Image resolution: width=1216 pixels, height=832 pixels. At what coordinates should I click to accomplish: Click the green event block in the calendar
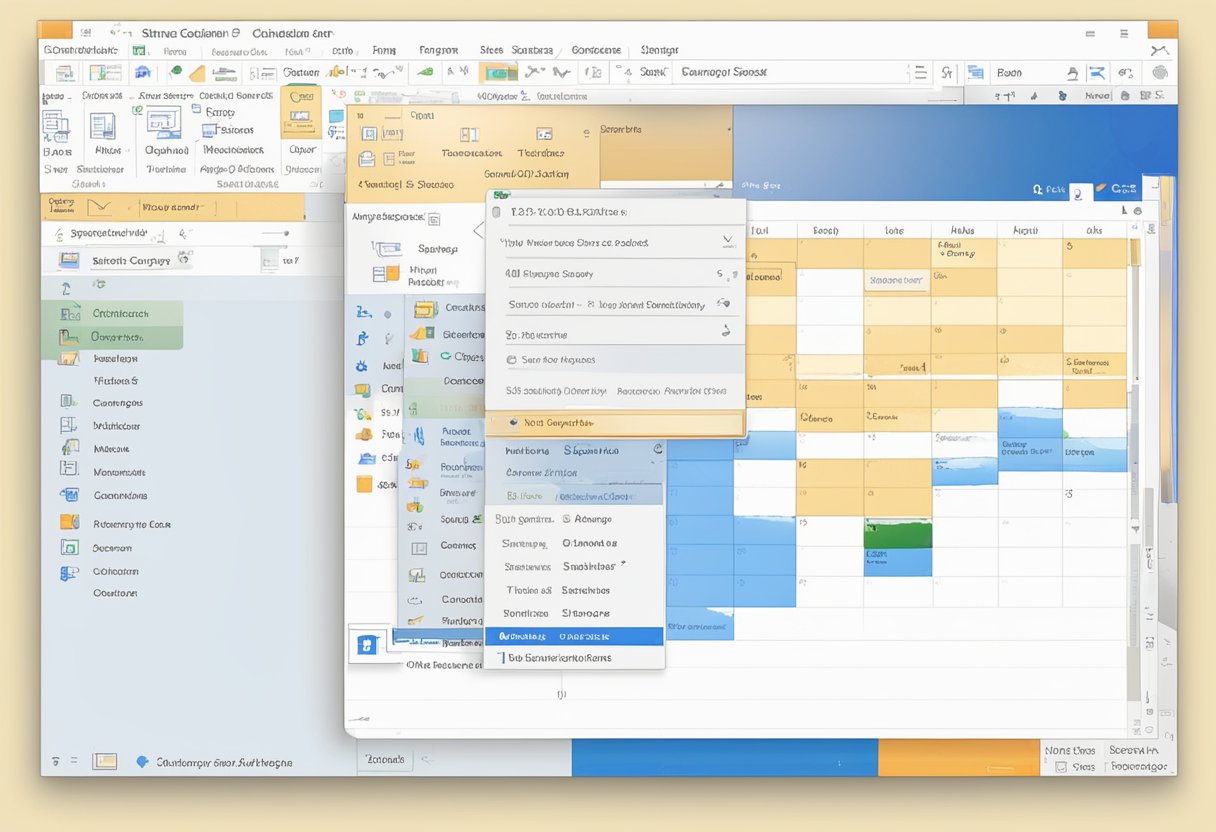897,534
